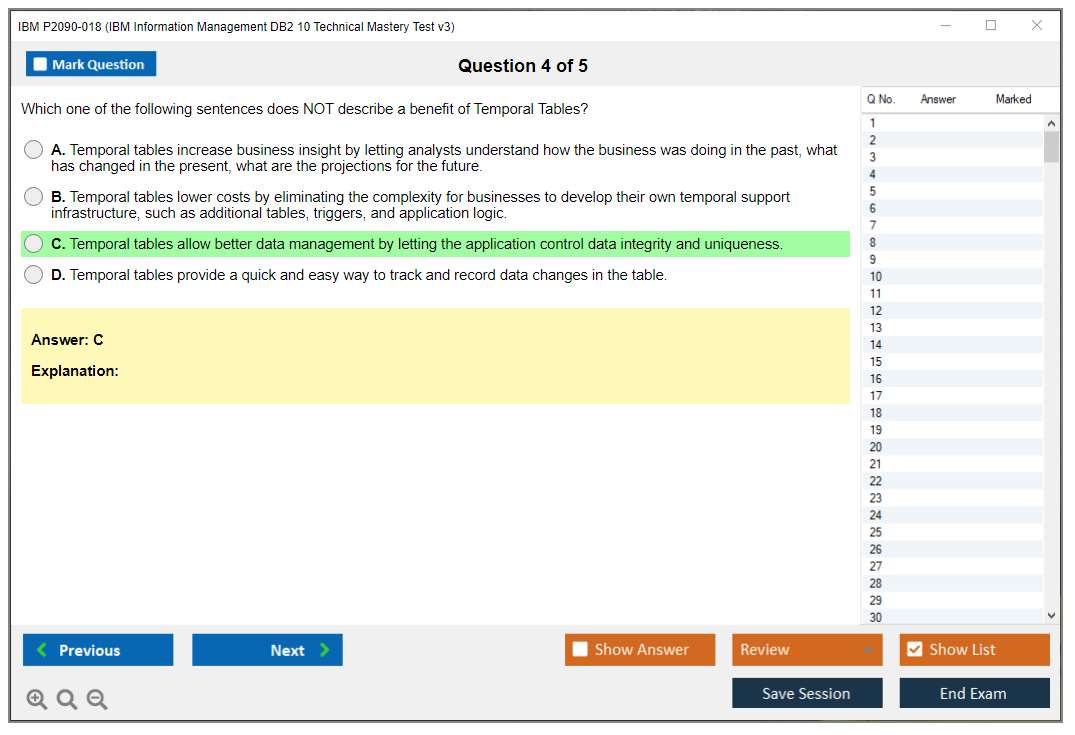This screenshot has height=735, width=1075.
Task: Save the current exam session
Action: [807, 693]
